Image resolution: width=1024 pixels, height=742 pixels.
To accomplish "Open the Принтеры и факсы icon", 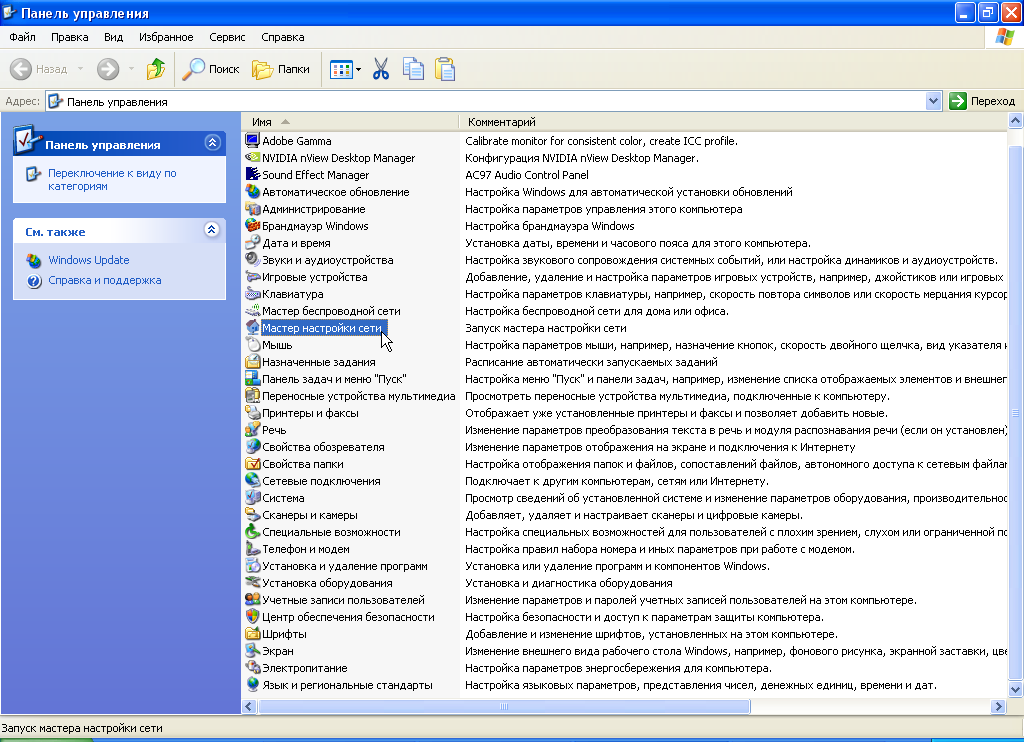I will coord(253,413).
